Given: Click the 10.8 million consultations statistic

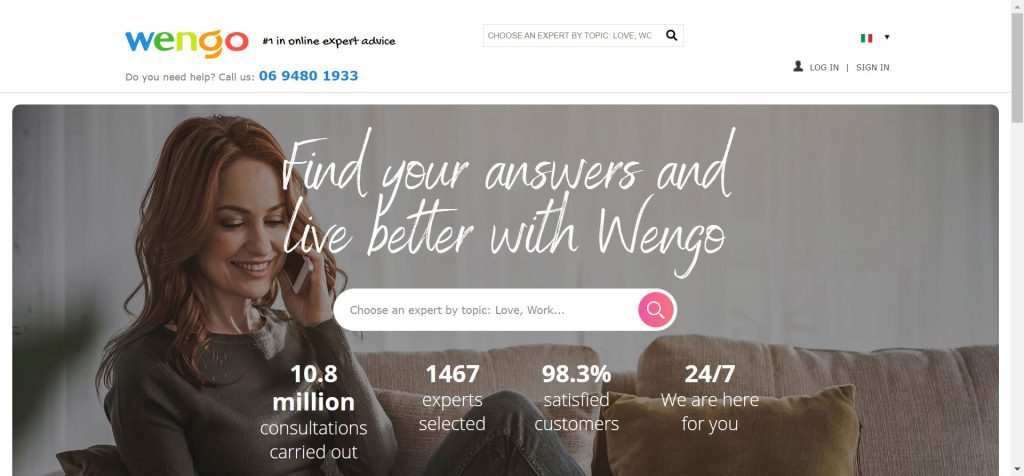Looking at the screenshot, I should pos(313,412).
